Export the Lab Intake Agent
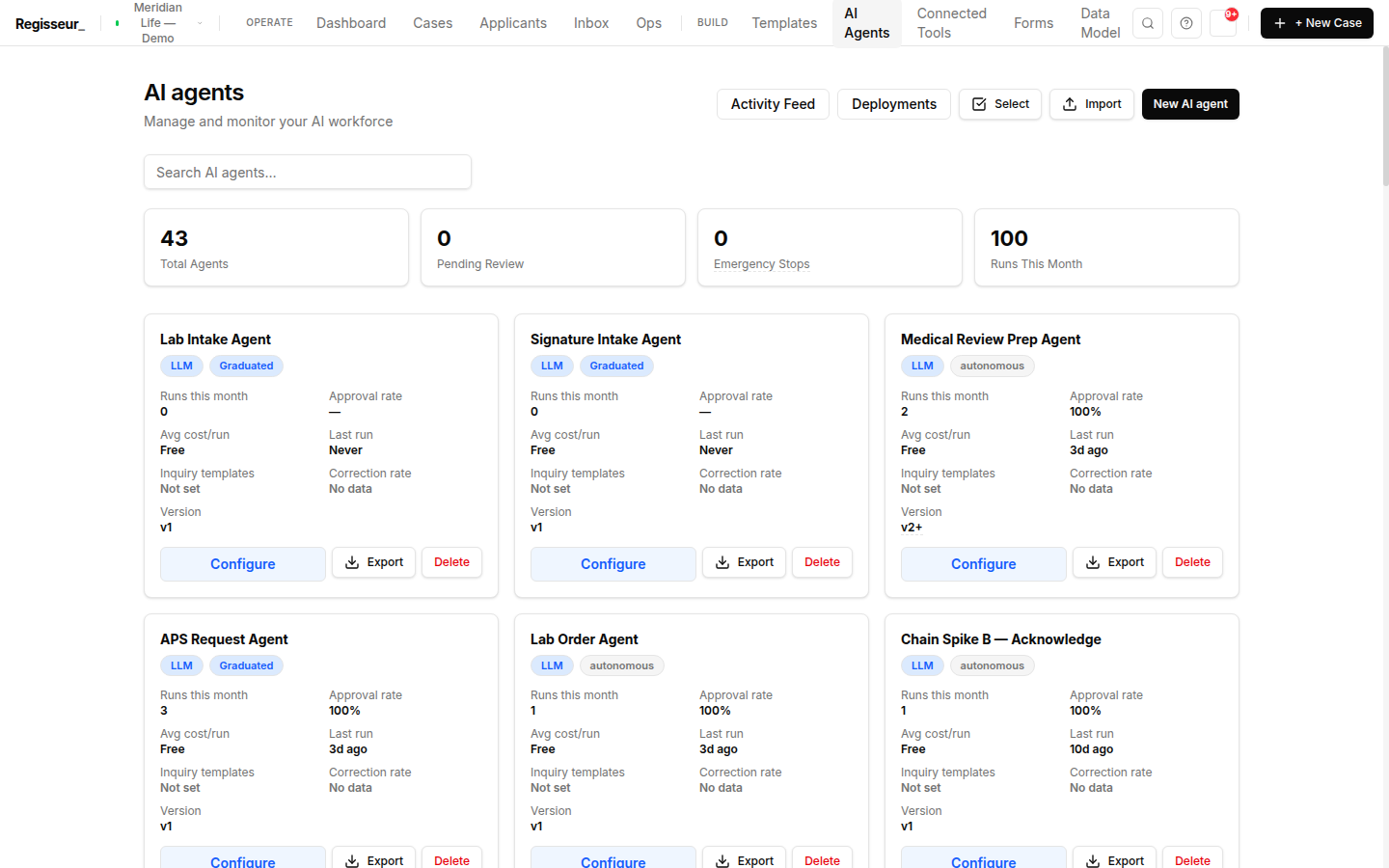The image size is (1389, 868). 374,562
